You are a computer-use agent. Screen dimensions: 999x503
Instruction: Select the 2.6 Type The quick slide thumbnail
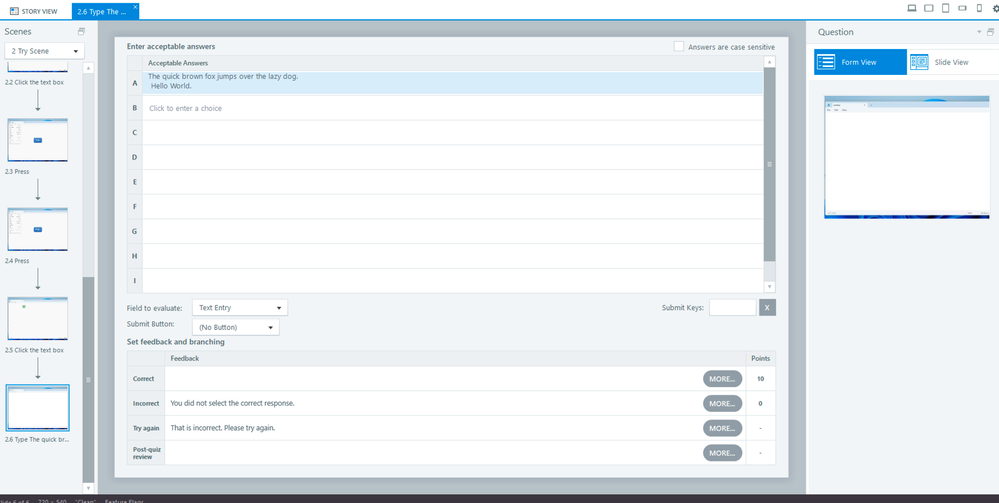(x=38, y=407)
